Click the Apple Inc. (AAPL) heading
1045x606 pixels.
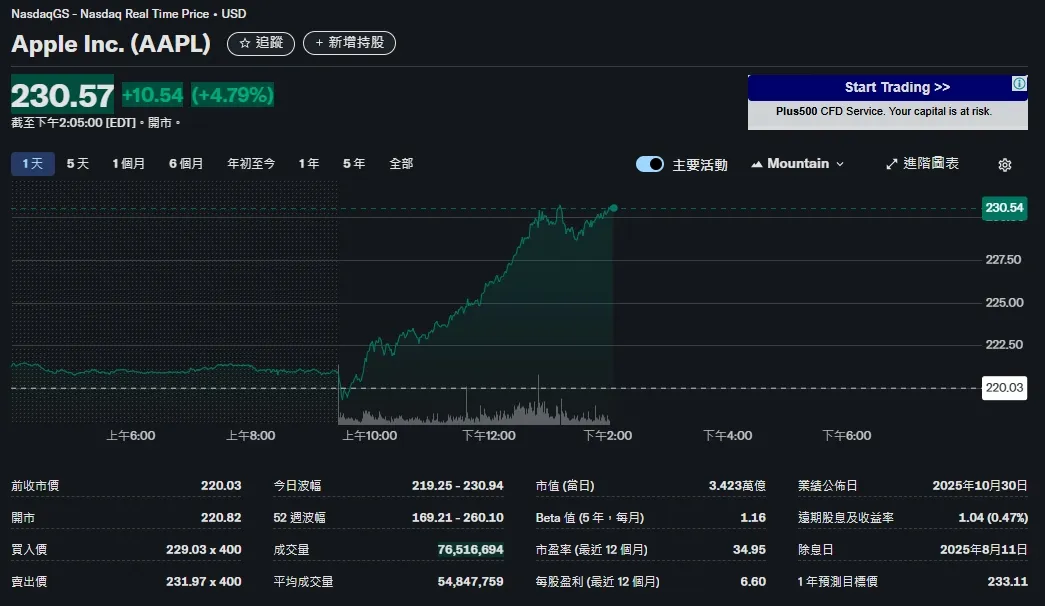tap(111, 44)
